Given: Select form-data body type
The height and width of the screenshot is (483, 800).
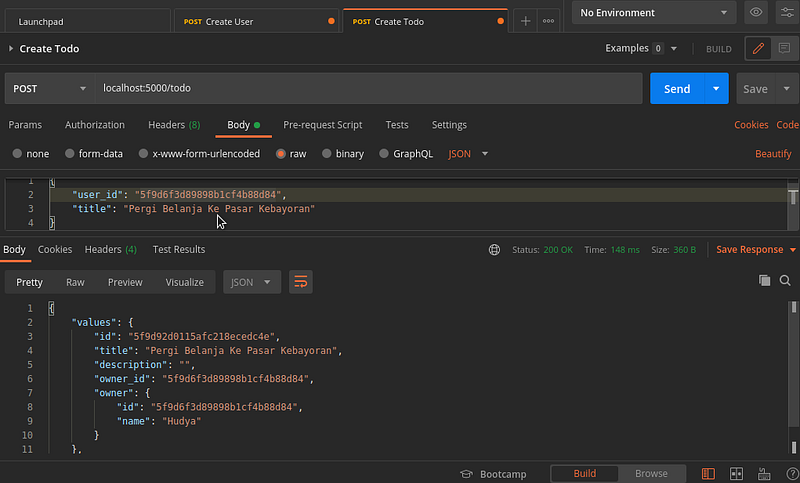Looking at the screenshot, I should pyautogui.click(x=70, y=154).
